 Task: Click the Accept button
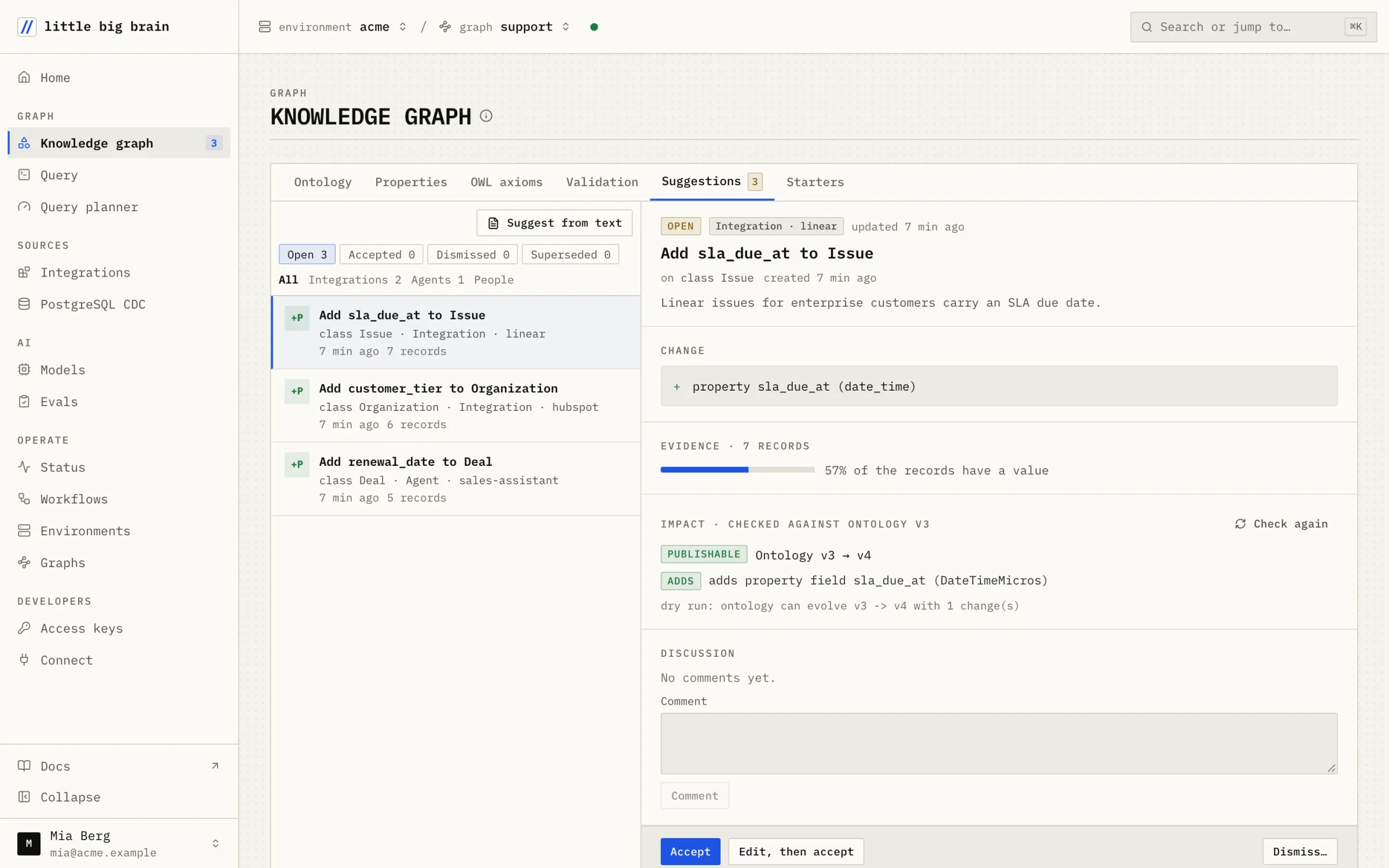[x=690, y=851]
